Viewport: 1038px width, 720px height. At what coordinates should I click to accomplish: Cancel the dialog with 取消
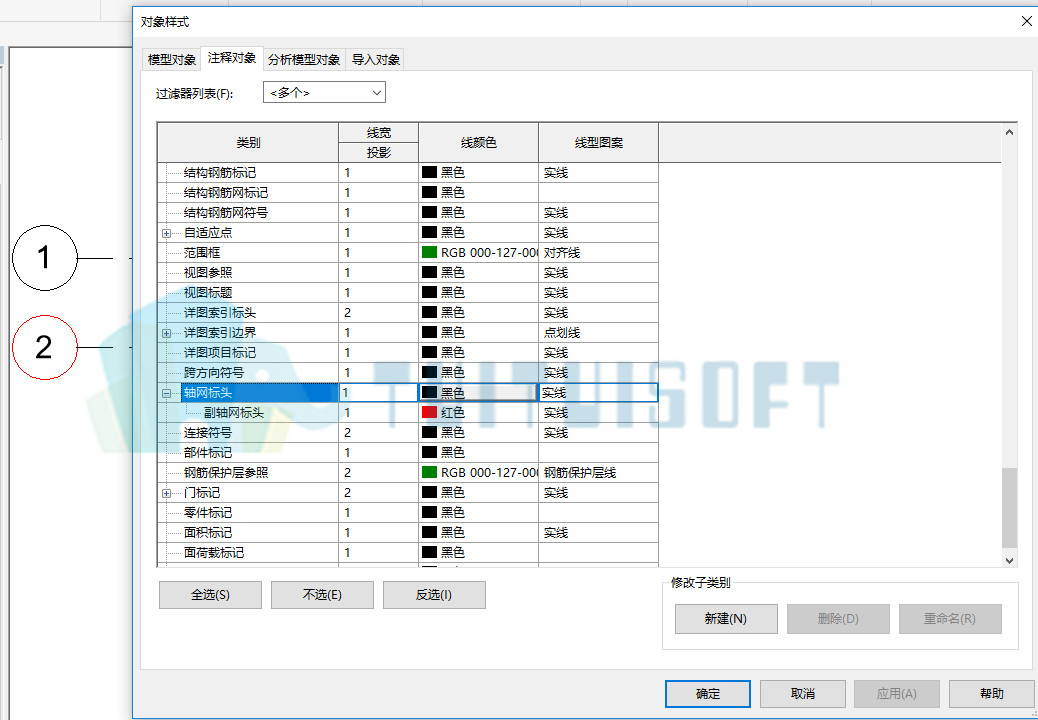click(x=803, y=694)
